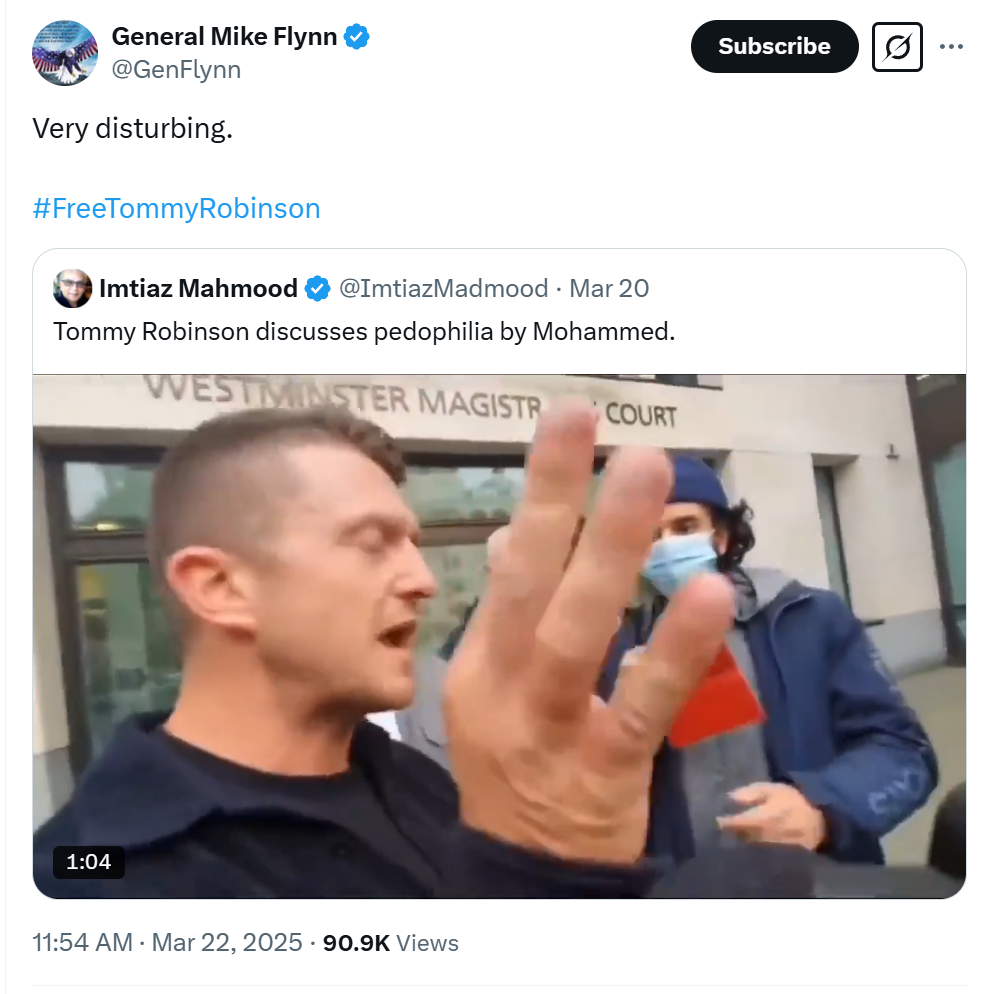The width and height of the screenshot is (990, 994).
Task: Select the quoted text about Tommy Robinson discusses
Action: [364, 332]
